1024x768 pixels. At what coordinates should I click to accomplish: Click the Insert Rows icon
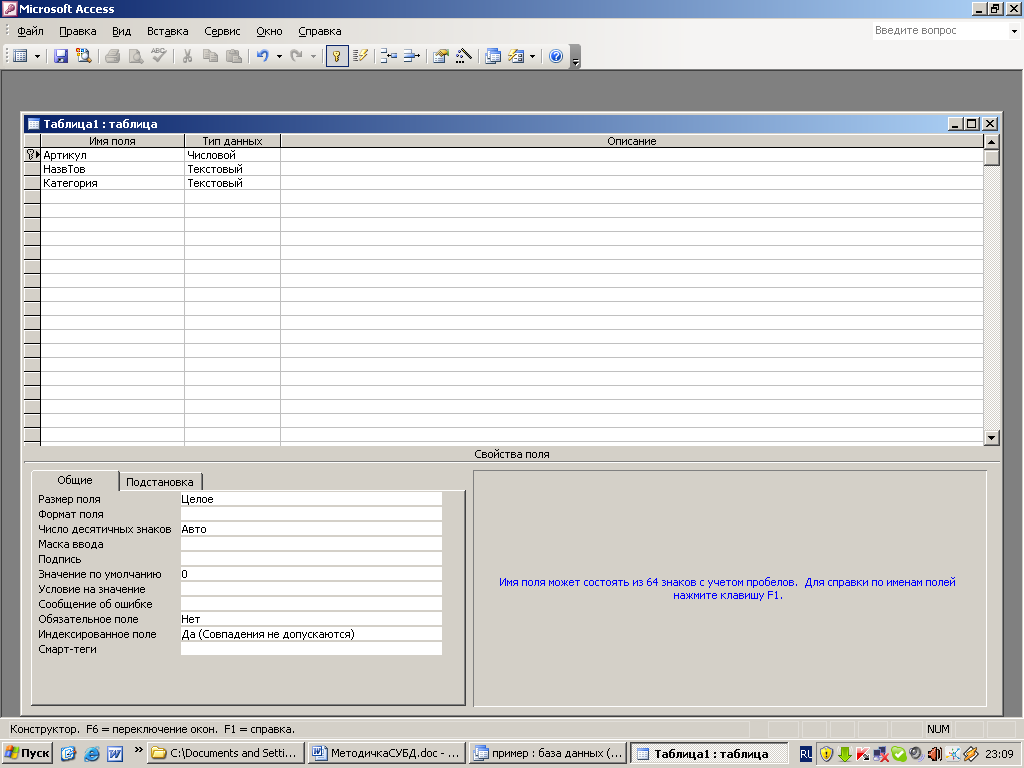click(389, 56)
